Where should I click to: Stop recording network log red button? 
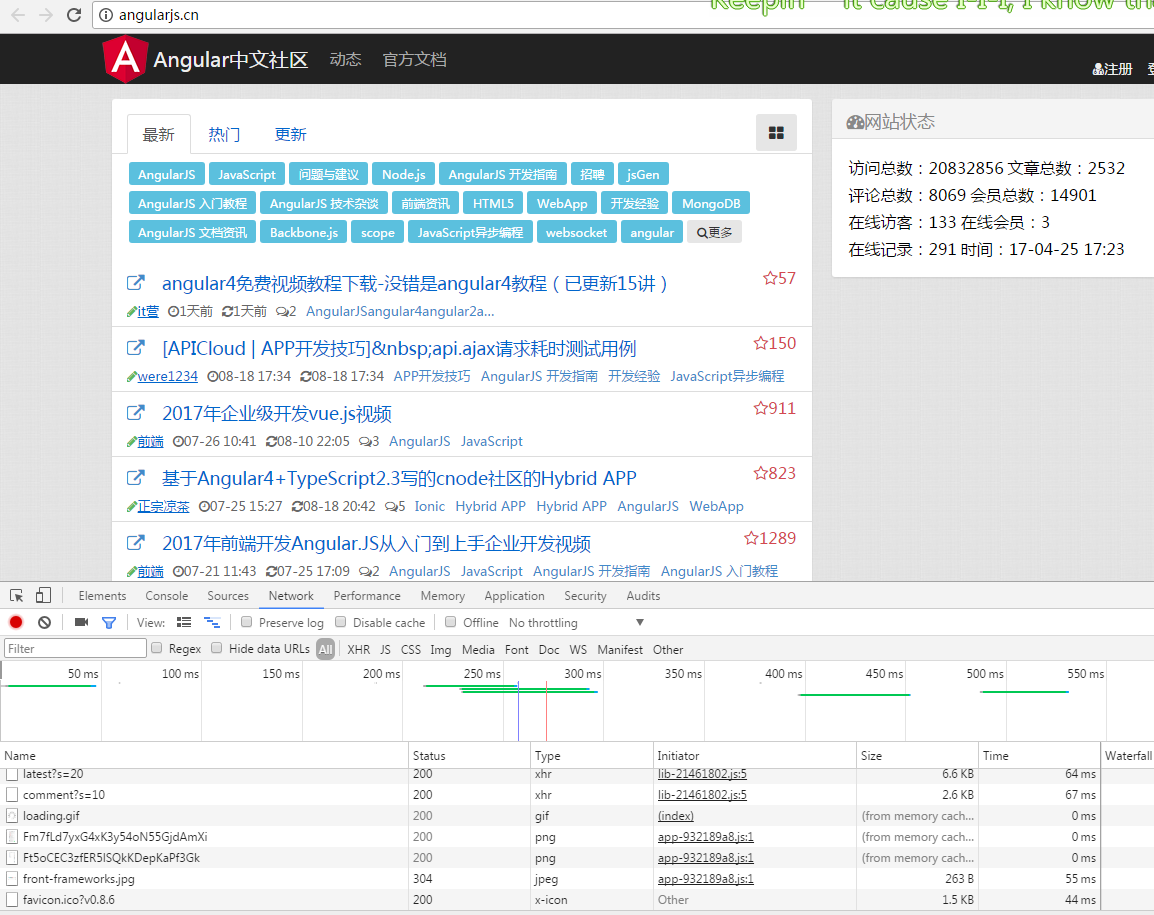pyautogui.click(x=15, y=622)
